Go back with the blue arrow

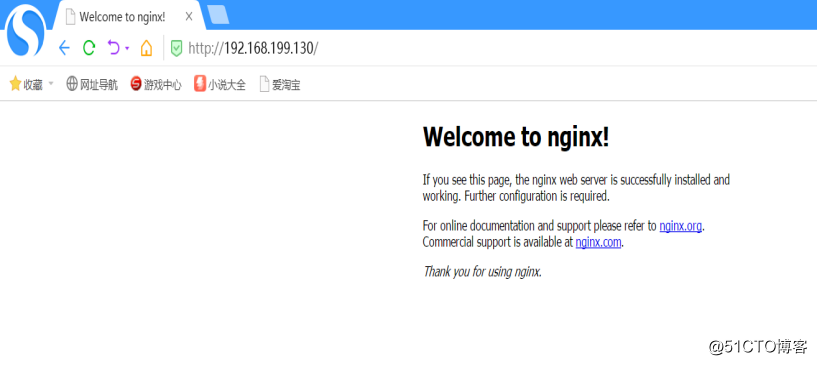coord(64,48)
